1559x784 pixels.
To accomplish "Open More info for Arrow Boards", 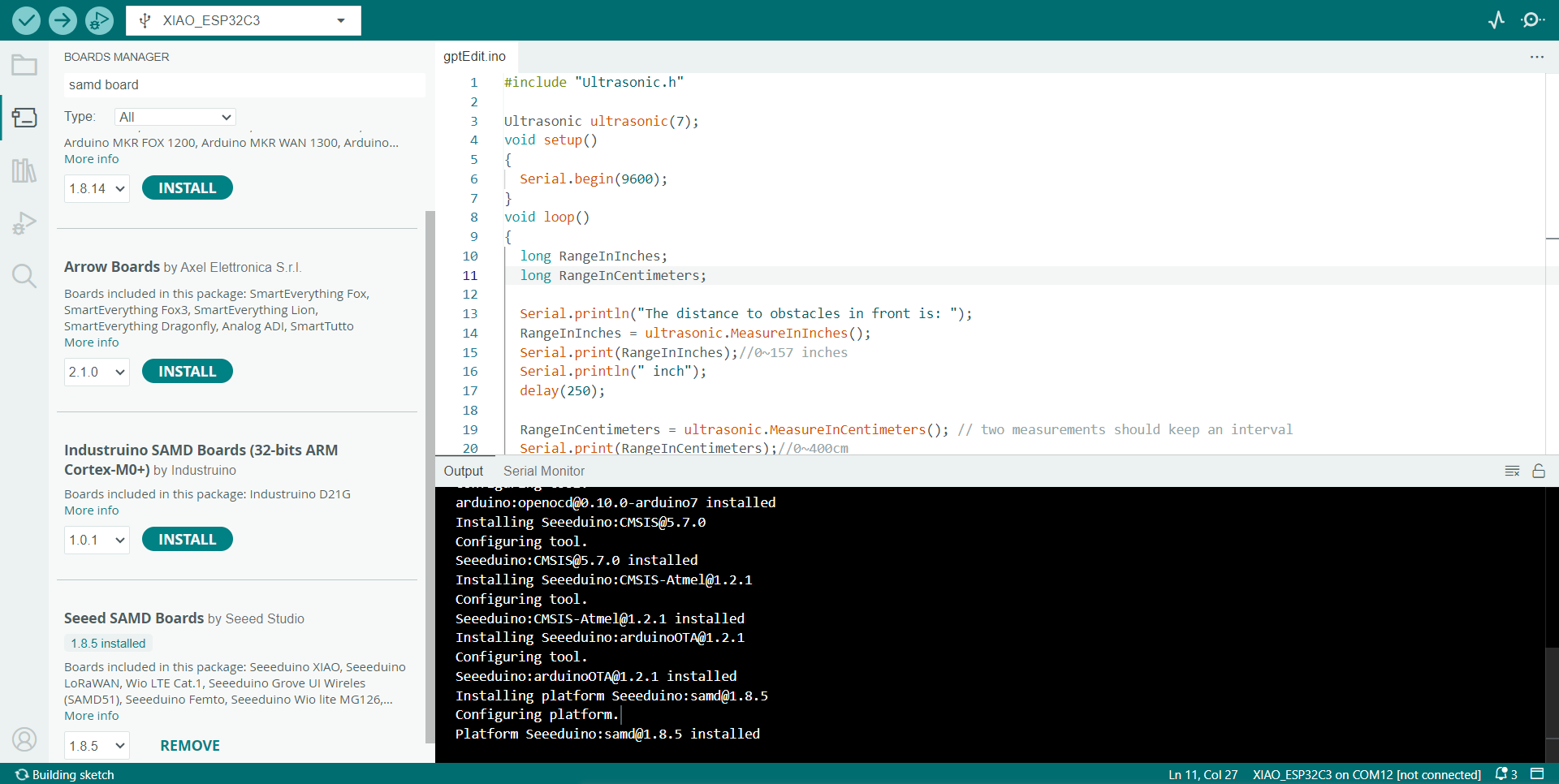I will (x=92, y=342).
